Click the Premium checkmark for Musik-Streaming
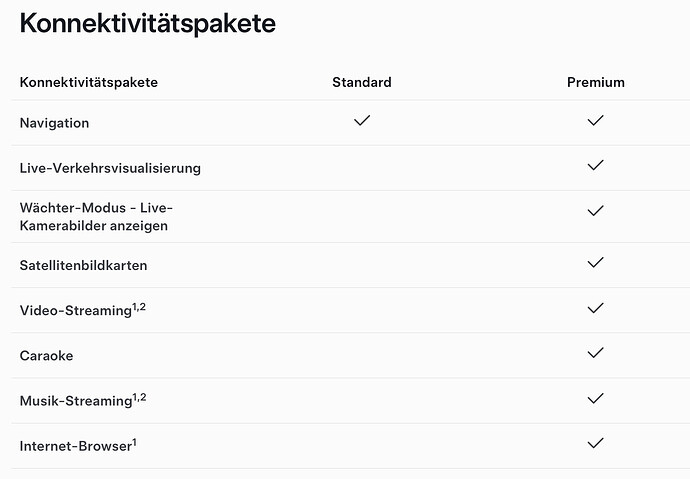The height and width of the screenshot is (479, 690). coord(595,399)
